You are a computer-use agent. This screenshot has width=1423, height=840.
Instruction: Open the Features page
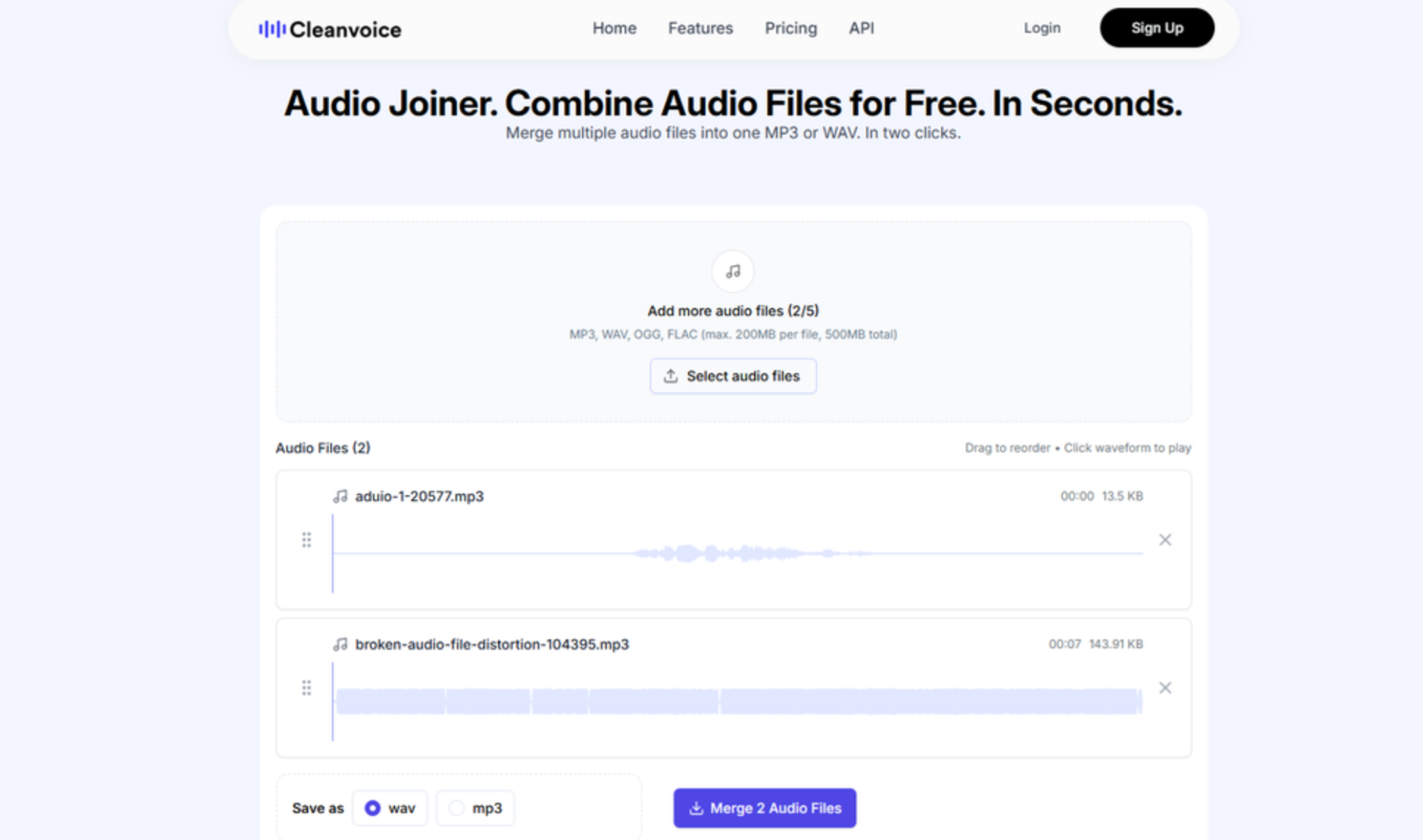point(699,28)
